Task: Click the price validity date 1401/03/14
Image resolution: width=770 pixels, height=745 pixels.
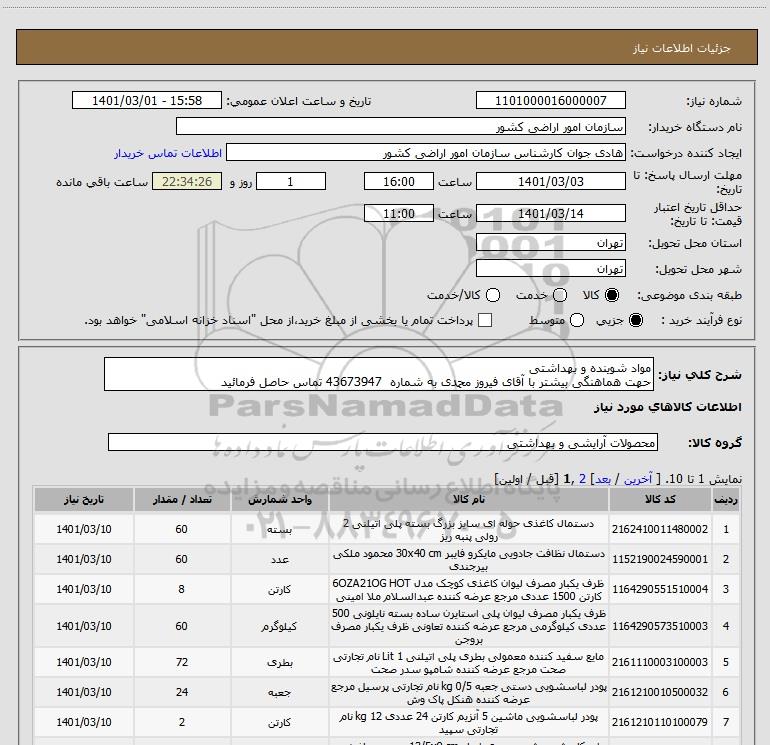Action: click(x=550, y=213)
